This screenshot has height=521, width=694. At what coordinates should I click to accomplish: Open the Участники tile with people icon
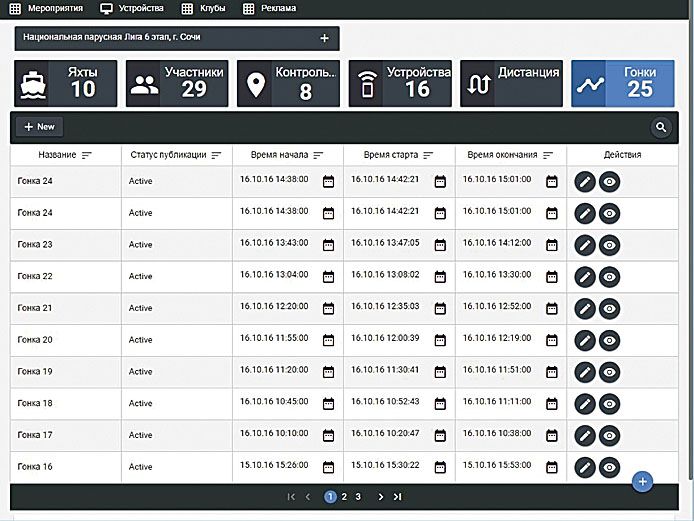click(x=177, y=83)
